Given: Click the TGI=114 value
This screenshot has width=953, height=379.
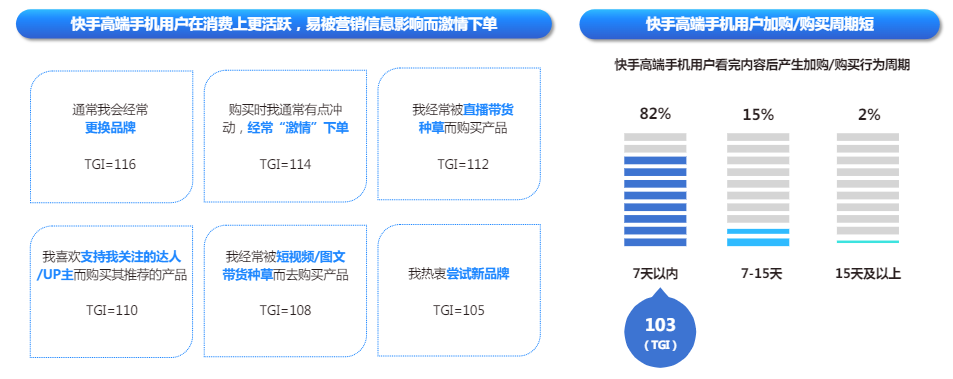Looking at the screenshot, I should click(x=285, y=165).
